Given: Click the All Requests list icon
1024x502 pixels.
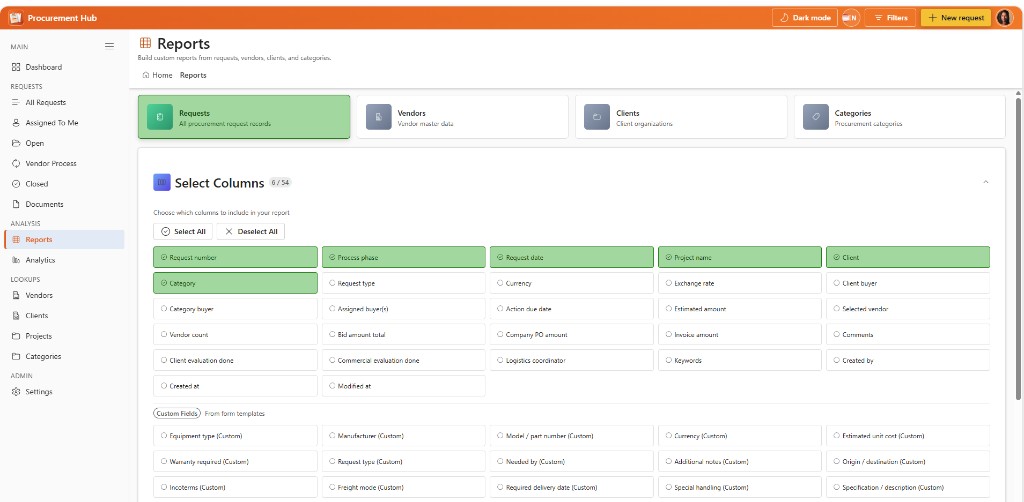Looking at the screenshot, I should 16,102.
